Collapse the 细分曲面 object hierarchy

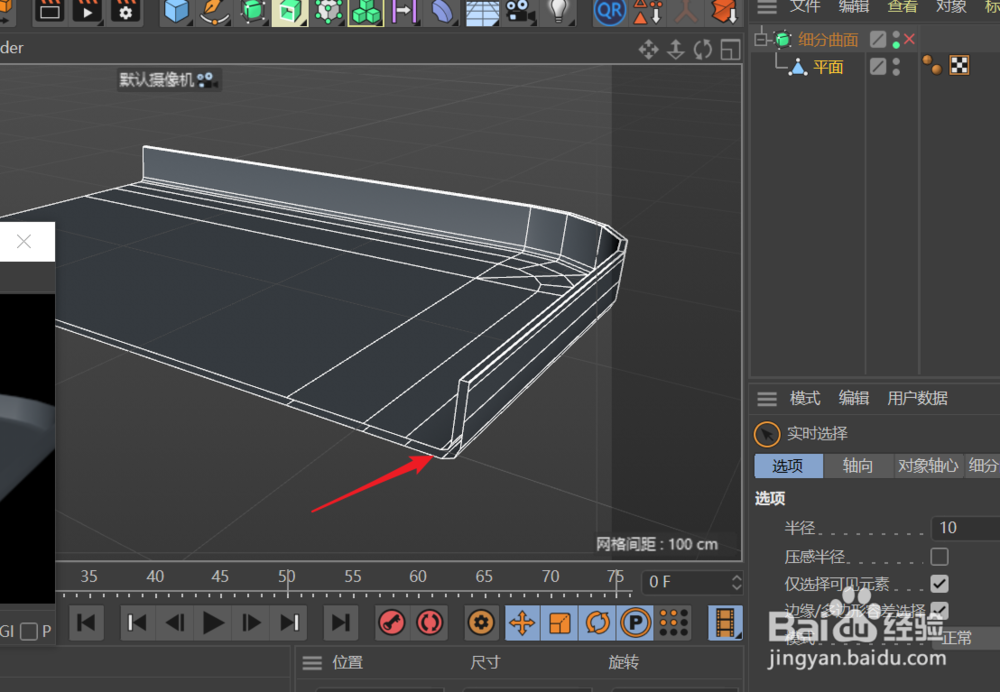[x=758, y=39]
